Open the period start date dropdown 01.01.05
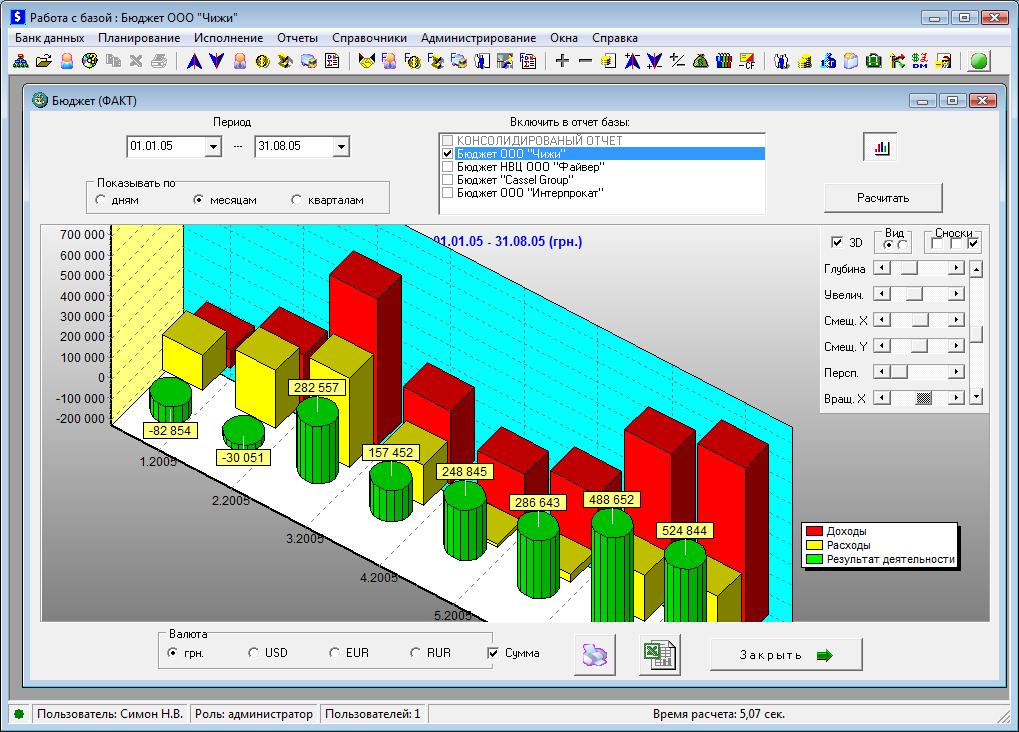Screen dimensions: 1019x732 click(x=213, y=147)
